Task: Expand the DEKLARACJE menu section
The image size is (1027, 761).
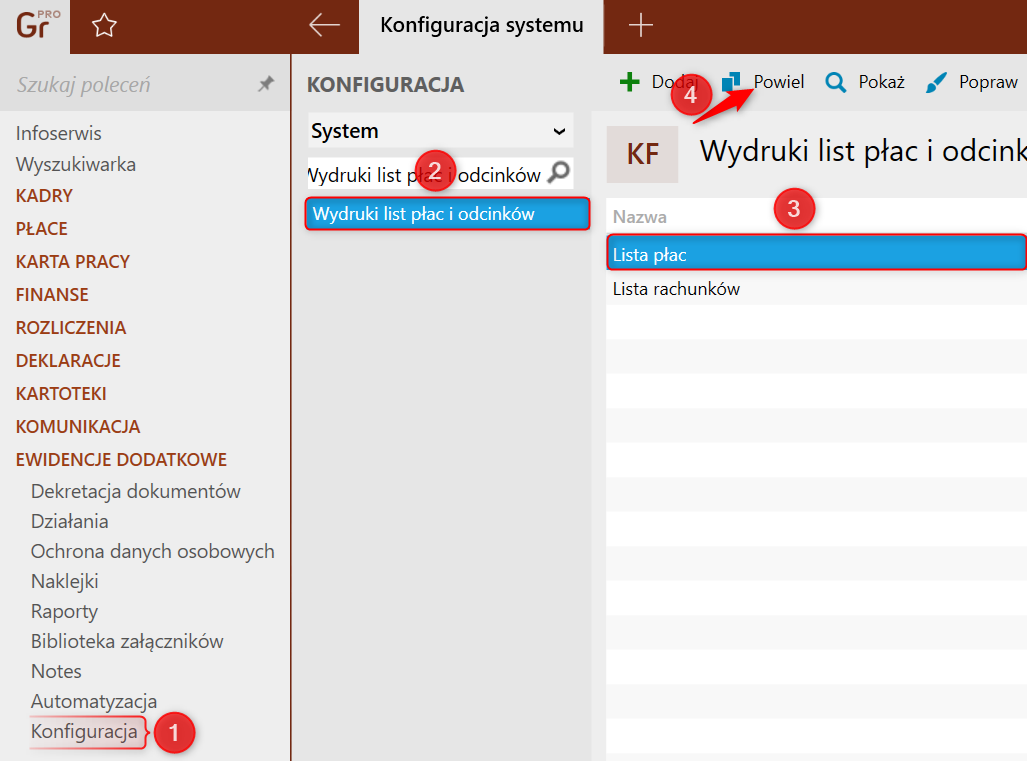Action: (x=68, y=360)
